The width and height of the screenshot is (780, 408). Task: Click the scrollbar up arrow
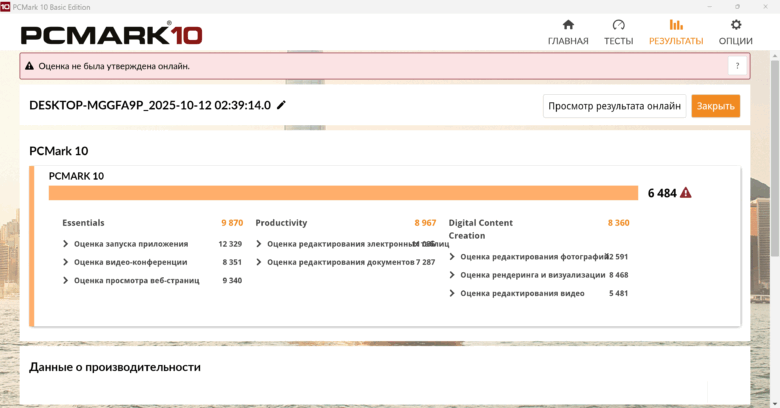pyautogui.click(x=775, y=54)
